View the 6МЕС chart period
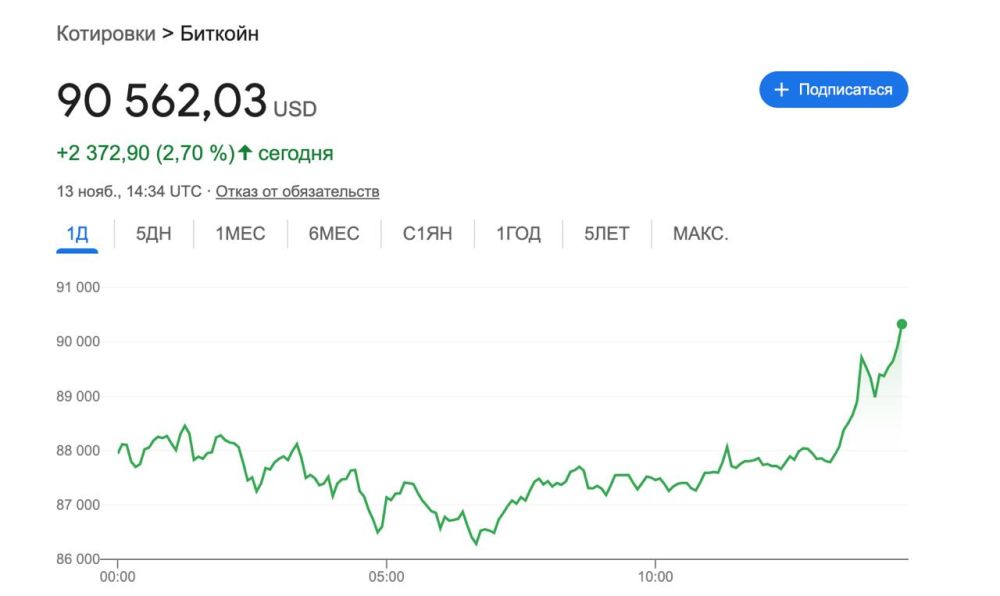Viewport: 1000px width, 596px height. (333, 232)
